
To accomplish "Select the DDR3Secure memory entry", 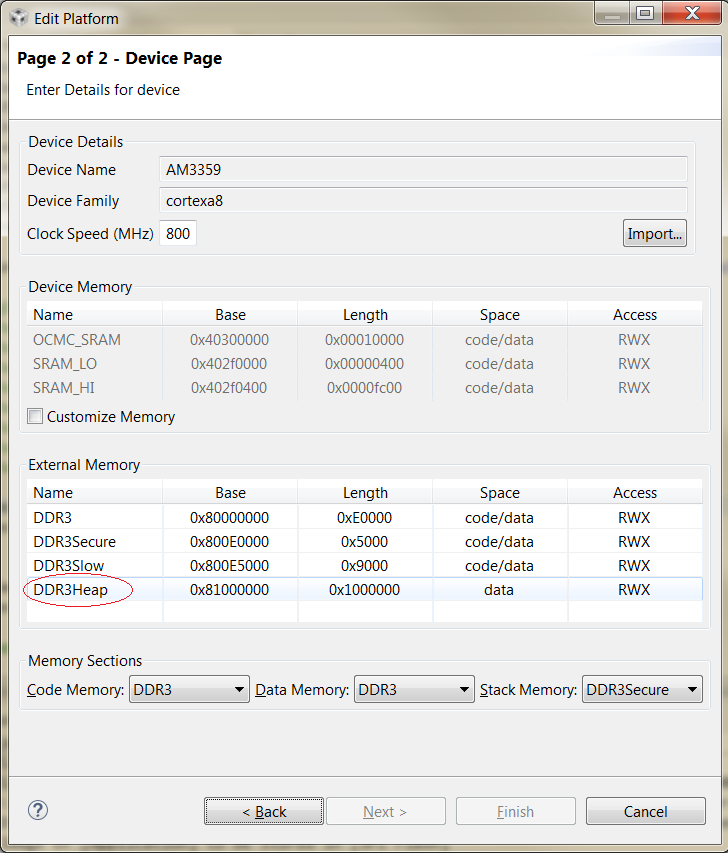I will (x=74, y=542).
